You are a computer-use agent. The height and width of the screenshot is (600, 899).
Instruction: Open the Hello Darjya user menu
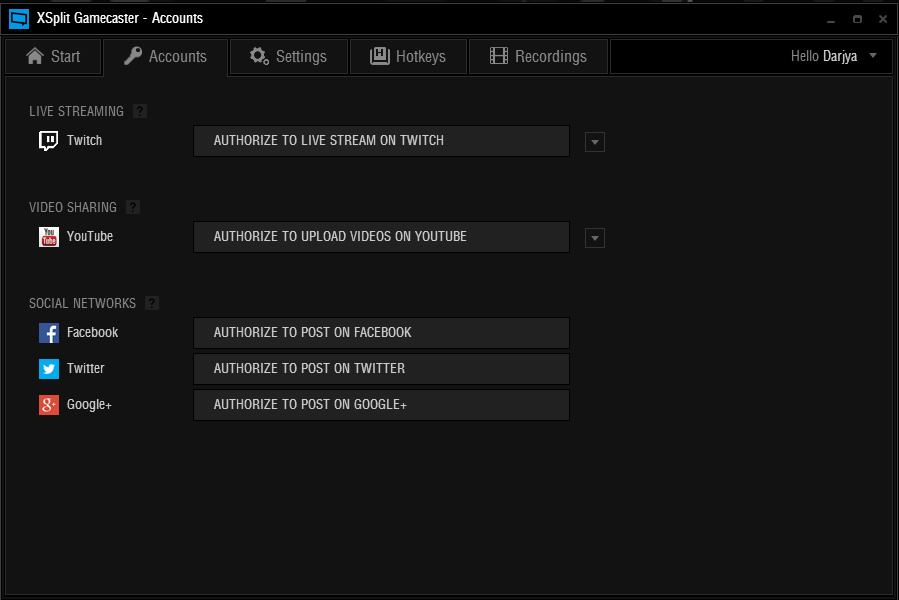pyautogui.click(x=834, y=56)
